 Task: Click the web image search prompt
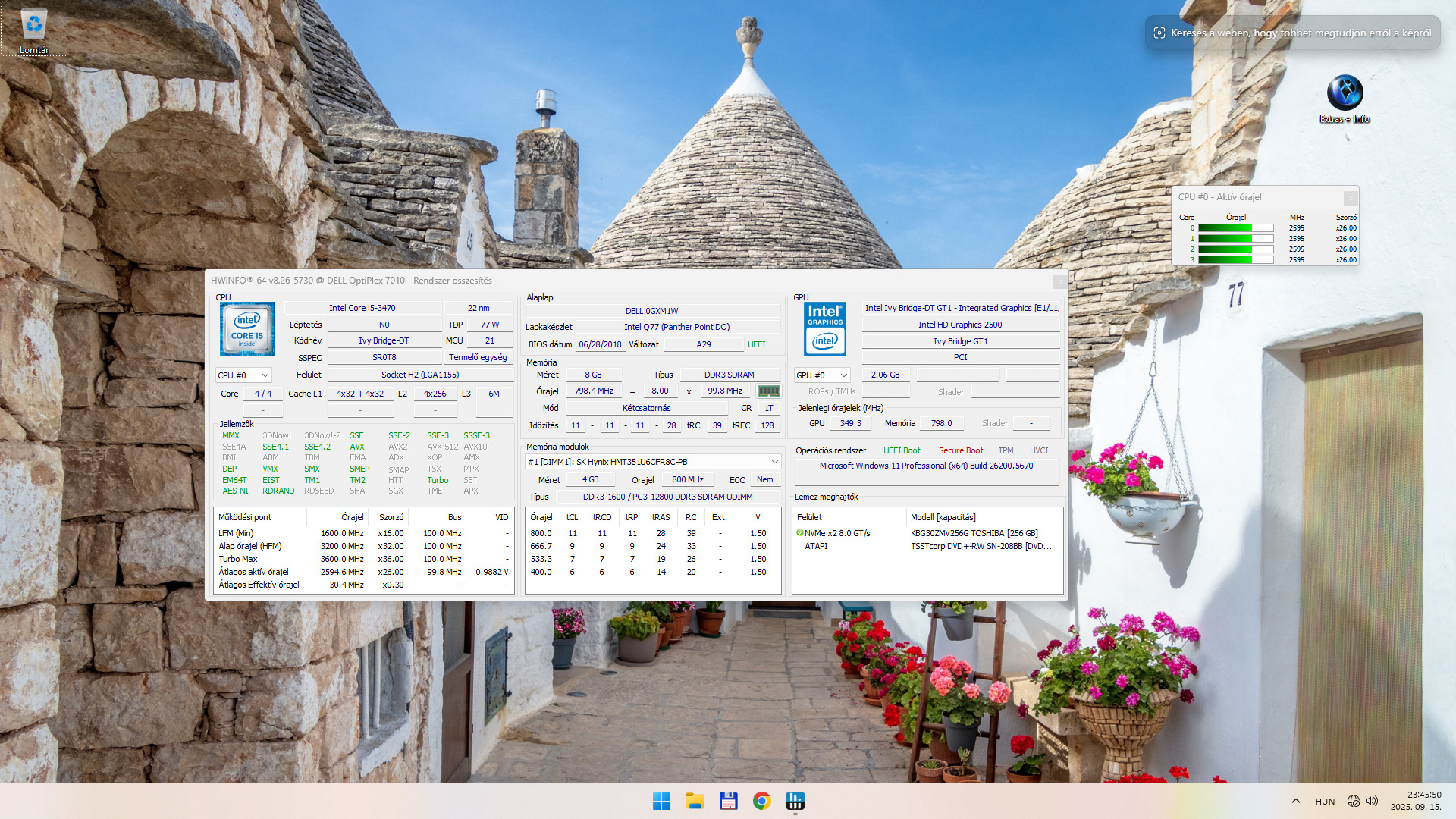(x=1292, y=33)
